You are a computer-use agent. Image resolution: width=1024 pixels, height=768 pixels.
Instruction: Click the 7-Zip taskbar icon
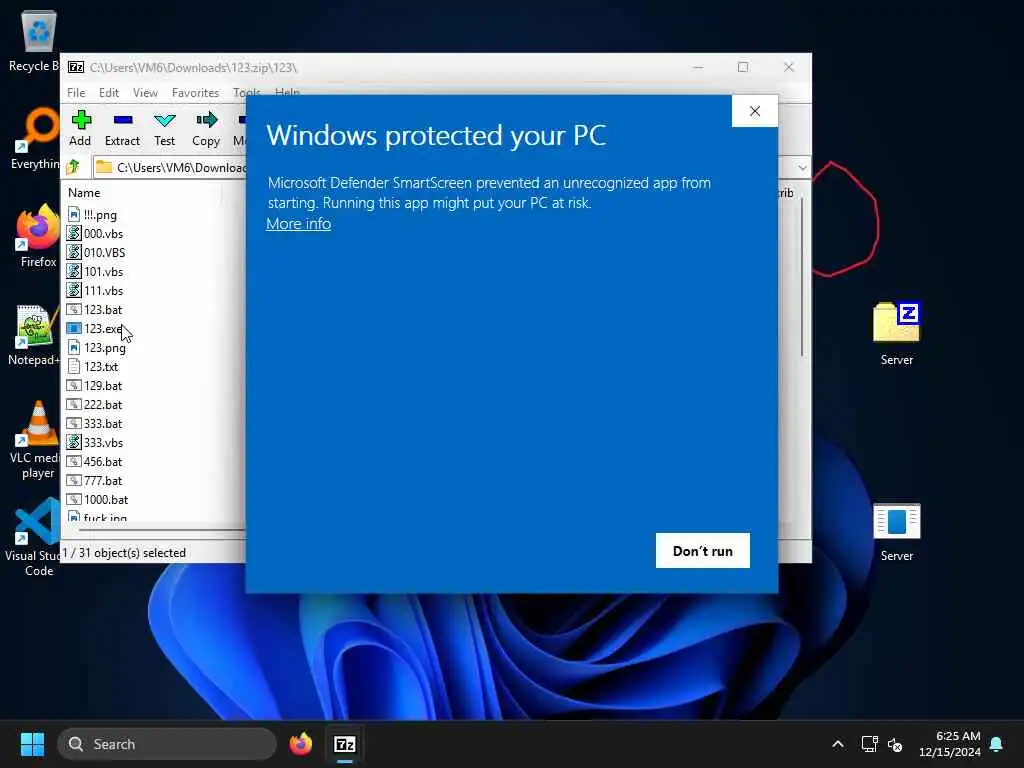coord(345,744)
